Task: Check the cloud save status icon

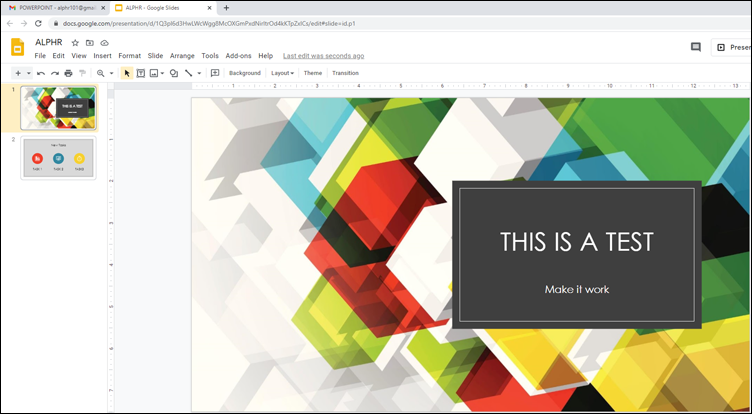Action: click(104, 43)
